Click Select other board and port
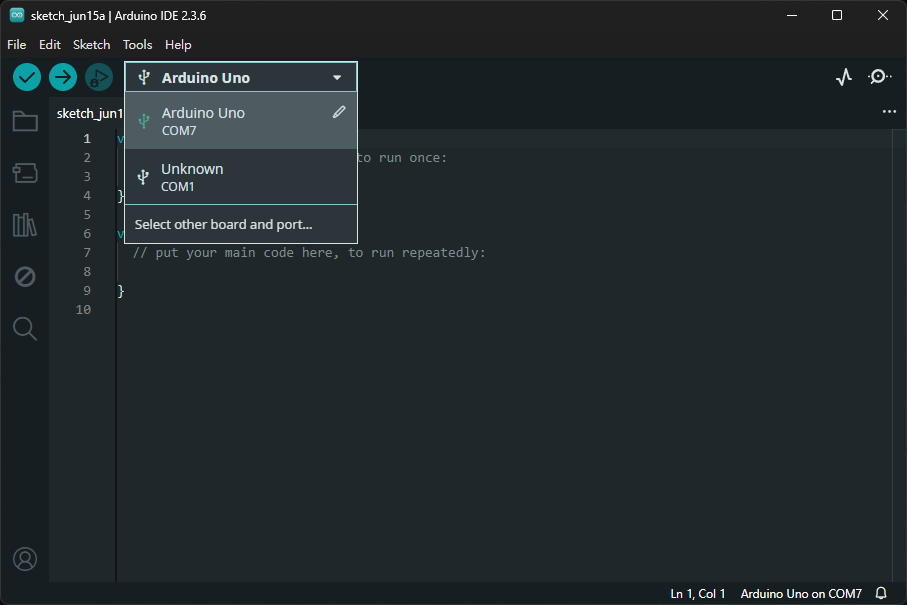907x605 pixels. pyautogui.click(x=224, y=224)
